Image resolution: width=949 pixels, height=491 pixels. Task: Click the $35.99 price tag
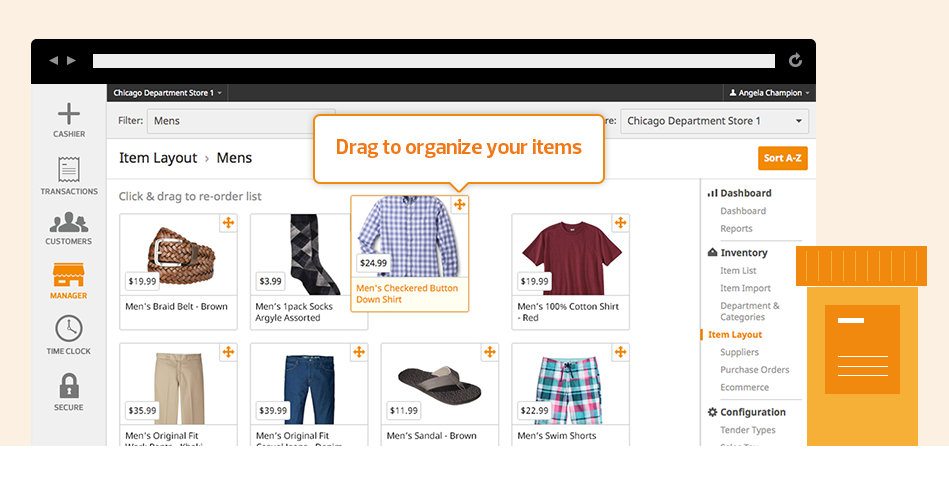click(142, 410)
